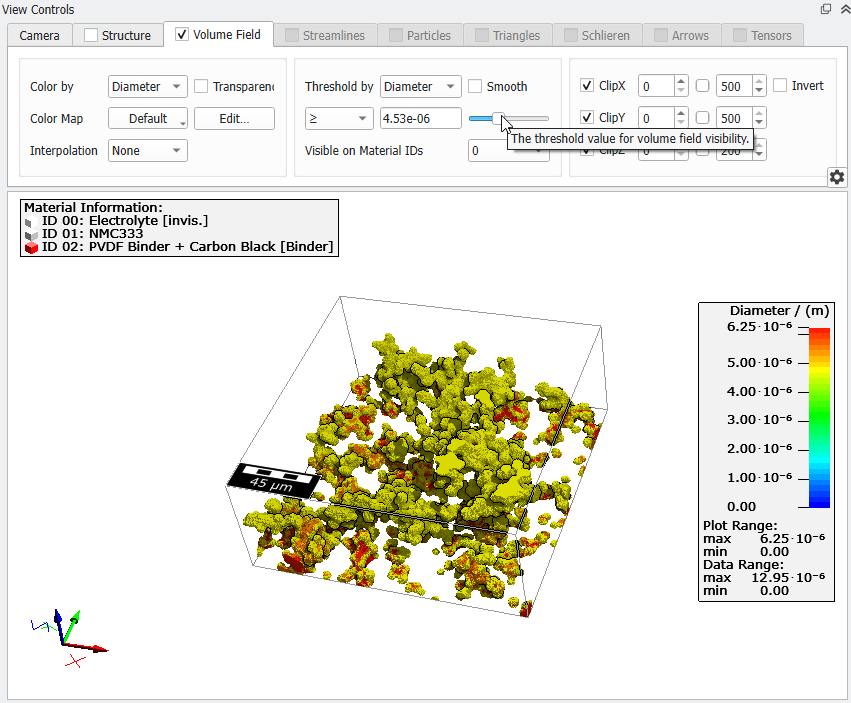Click the red PVDF Binder material cube
This screenshot has height=703, width=851.
click(x=31, y=247)
